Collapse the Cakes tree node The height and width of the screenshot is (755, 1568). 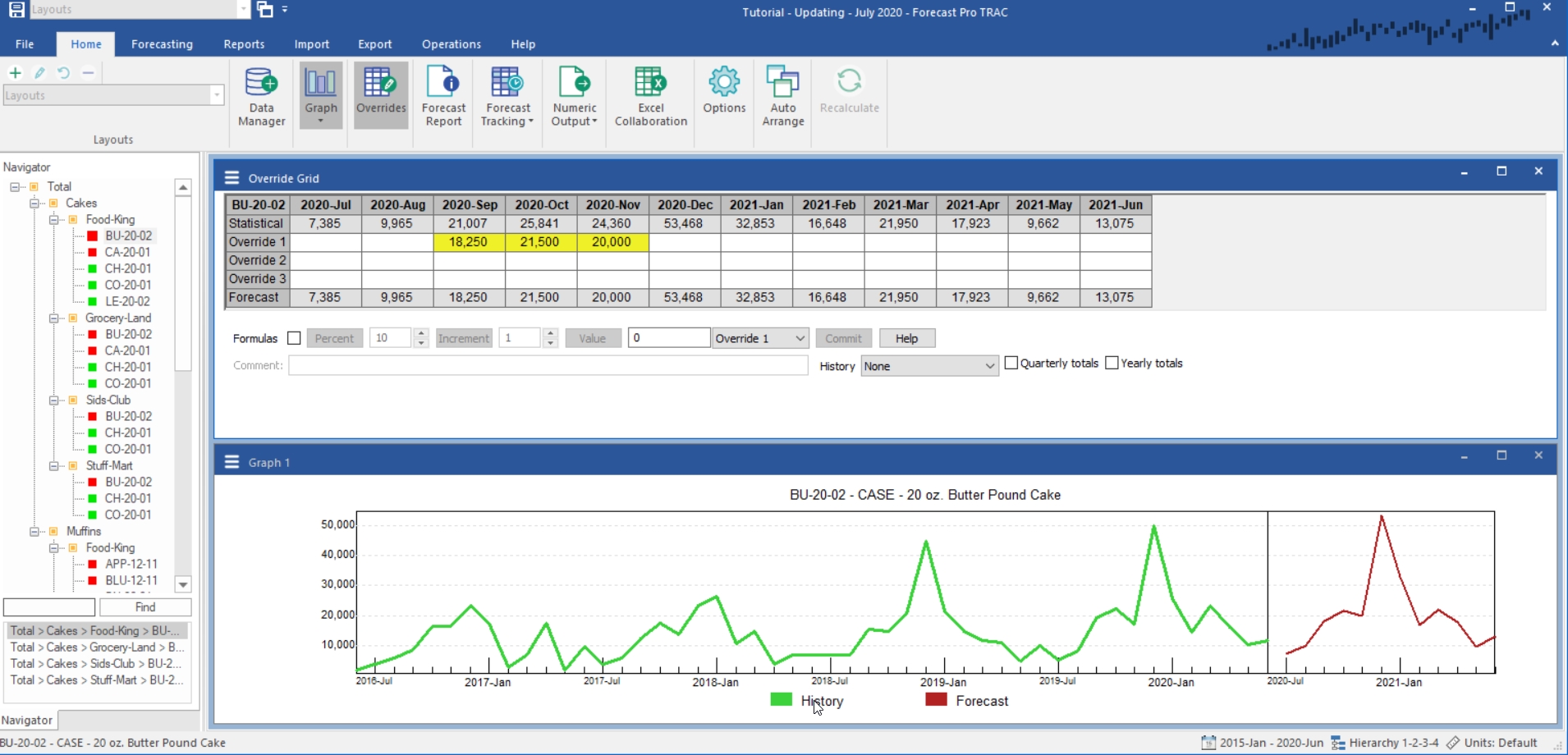point(34,204)
